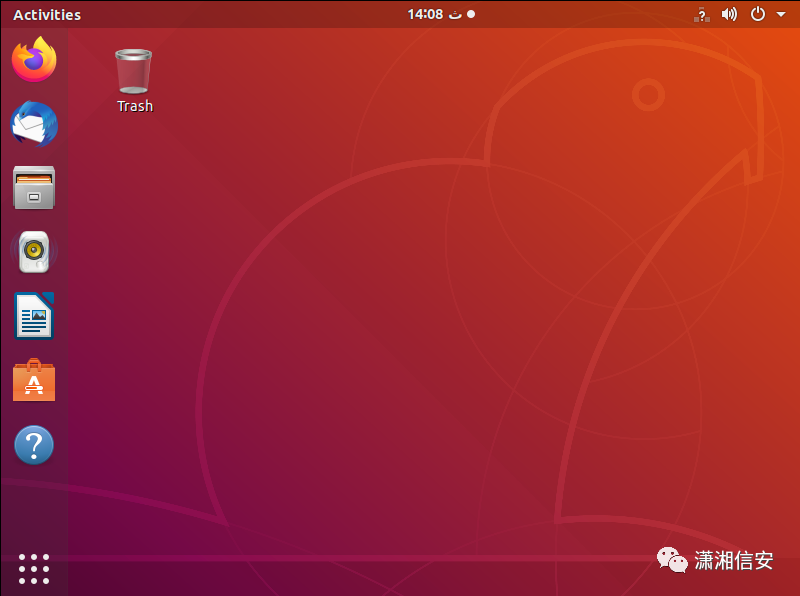800x596 pixels.
Task: Click the power icon in top bar
Action: [758, 14]
